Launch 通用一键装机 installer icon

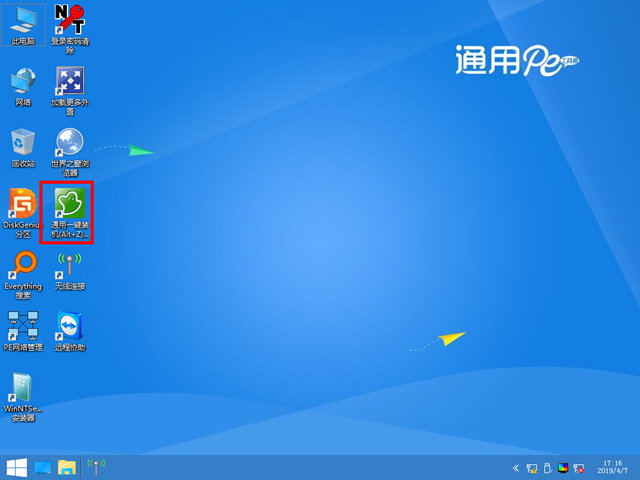(x=69, y=205)
